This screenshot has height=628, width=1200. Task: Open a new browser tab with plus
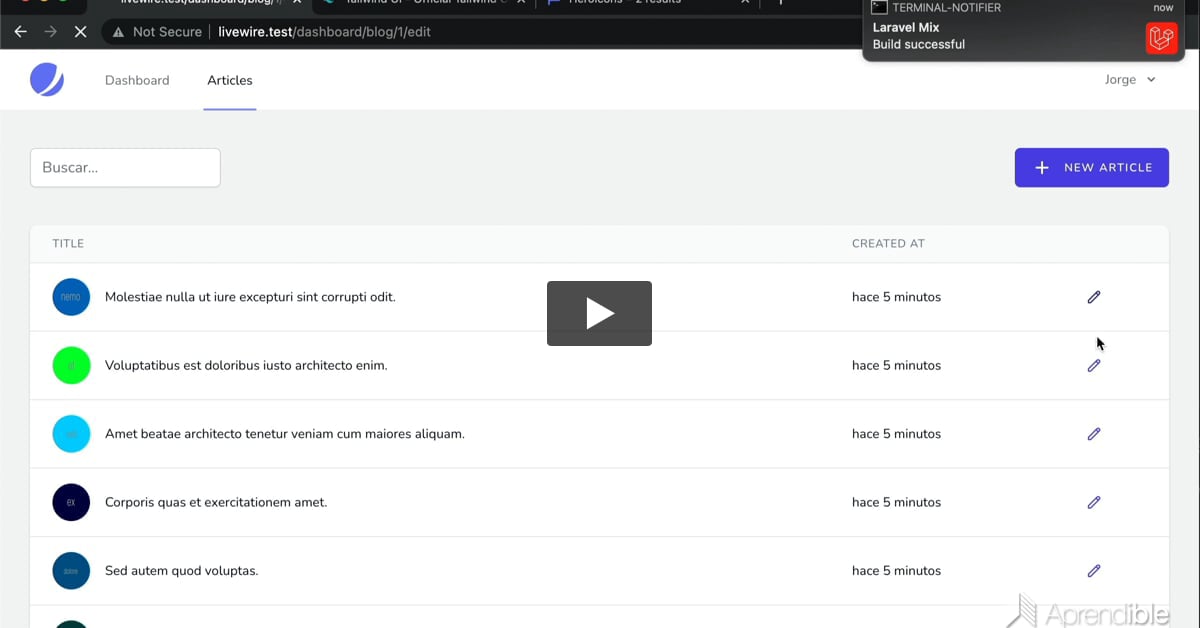pyautogui.click(x=781, y=3)
